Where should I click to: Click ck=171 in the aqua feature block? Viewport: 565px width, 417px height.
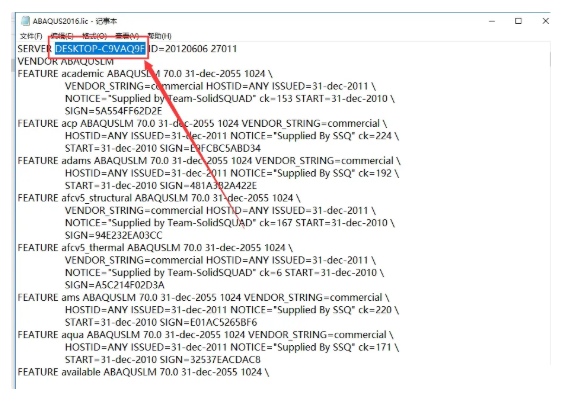375,347
